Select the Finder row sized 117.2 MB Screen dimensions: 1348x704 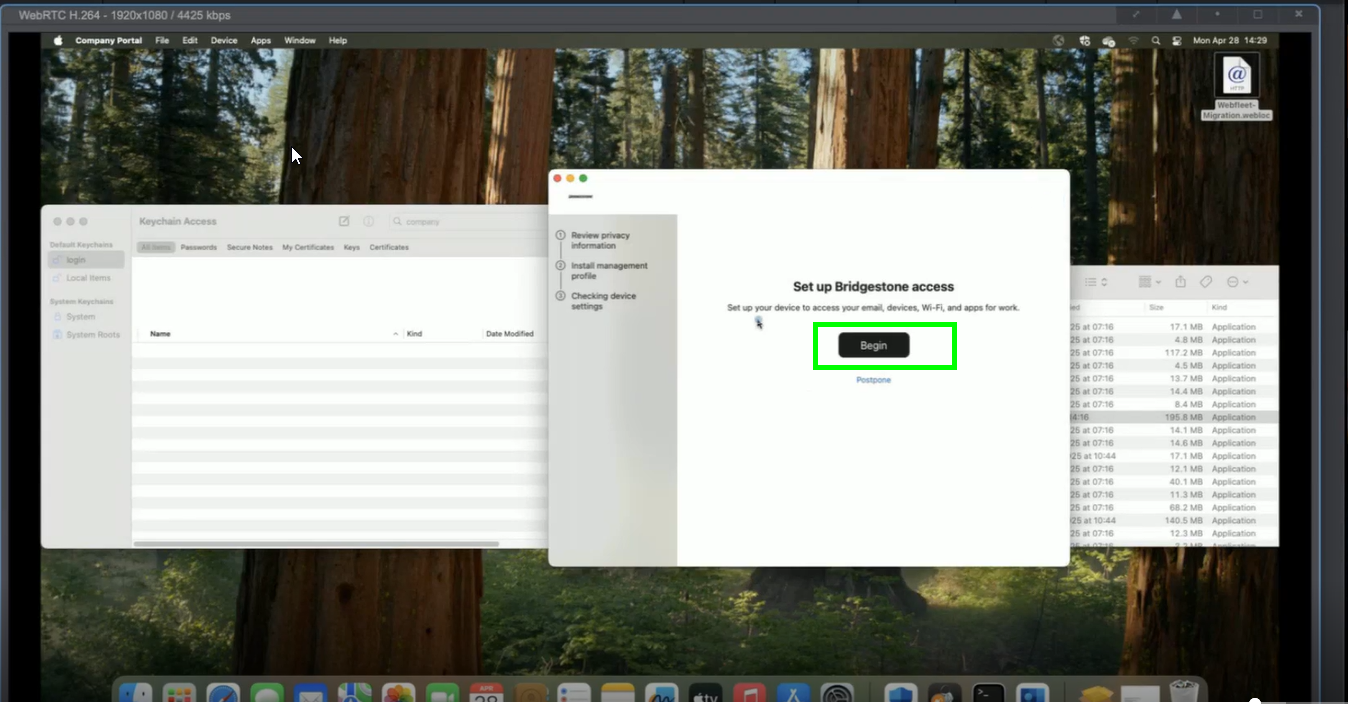point(1174,353)
